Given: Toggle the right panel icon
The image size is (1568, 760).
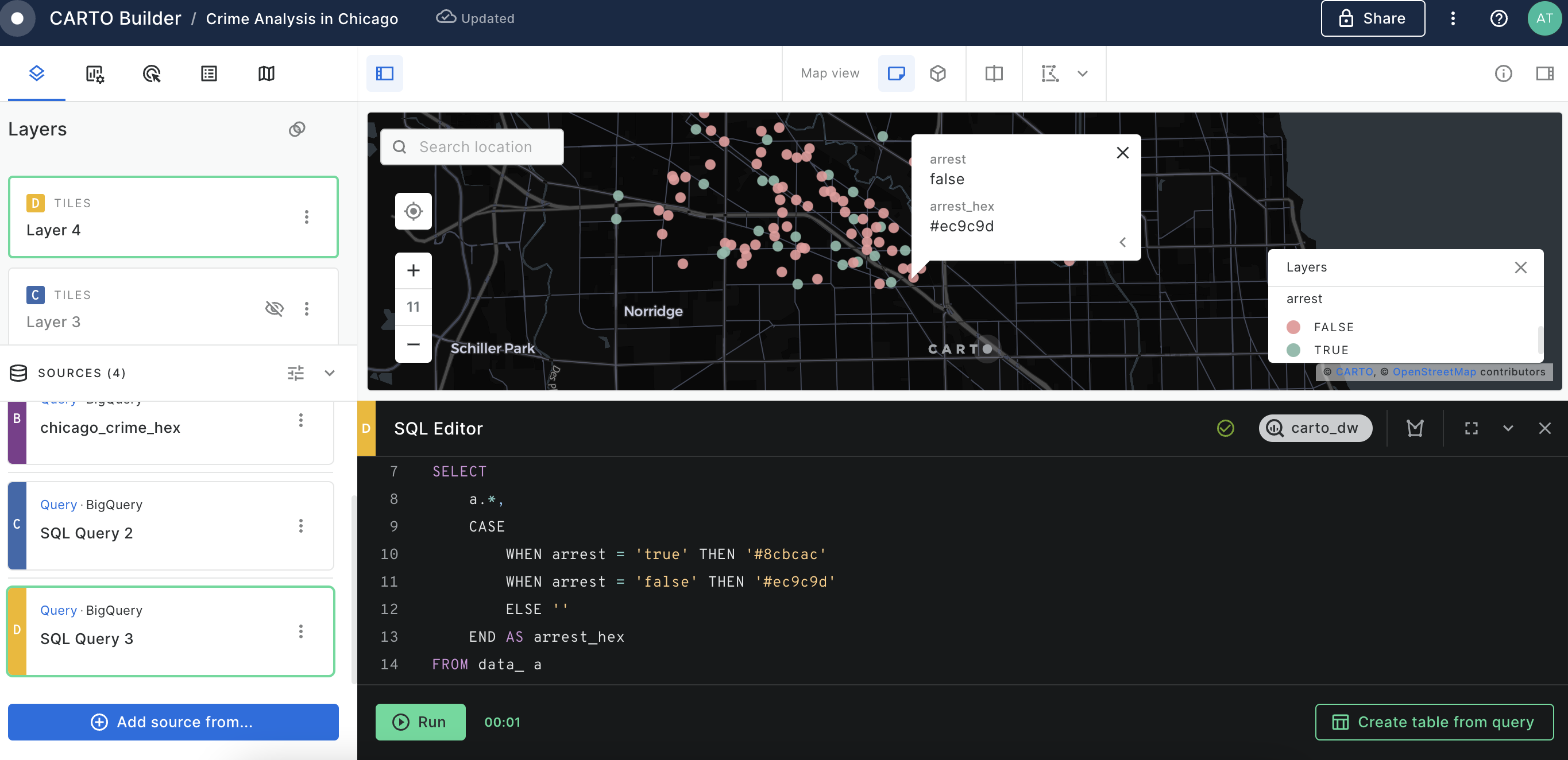Looking at the screenshot, I should tap(1544, 73).
